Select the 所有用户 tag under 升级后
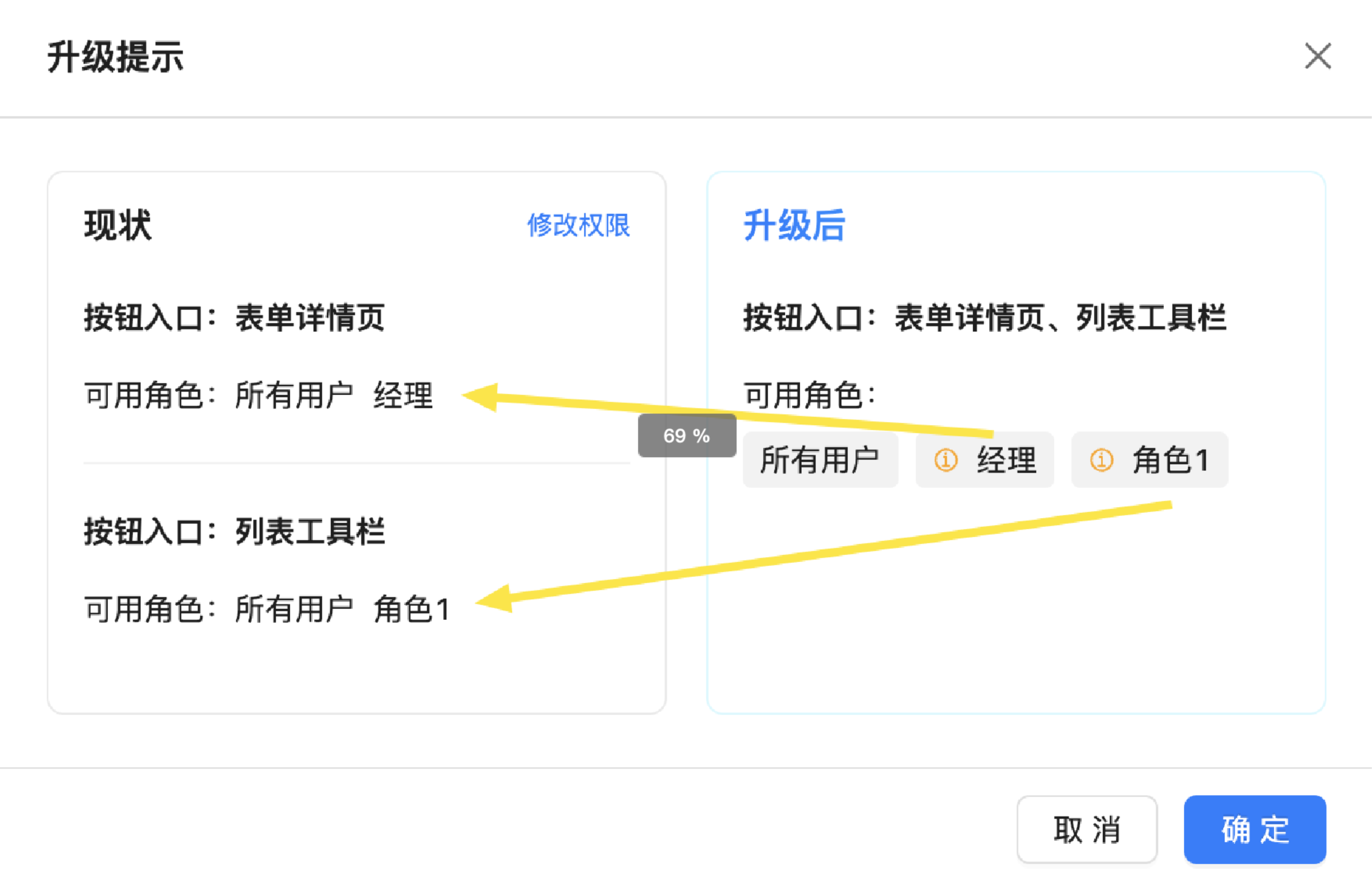Screen dimensions: 1372x879 pos(820,460)
